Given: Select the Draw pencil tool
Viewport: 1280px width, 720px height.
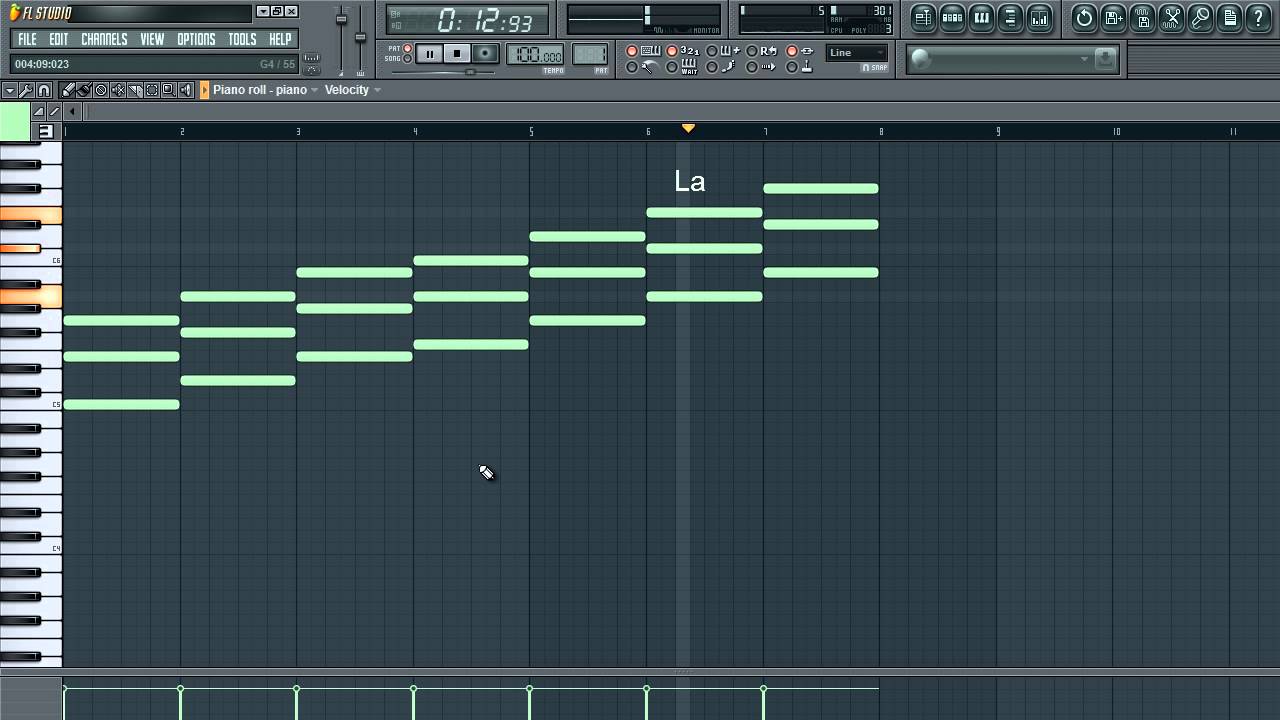Looking at the screenshot, I should (68, 90).
